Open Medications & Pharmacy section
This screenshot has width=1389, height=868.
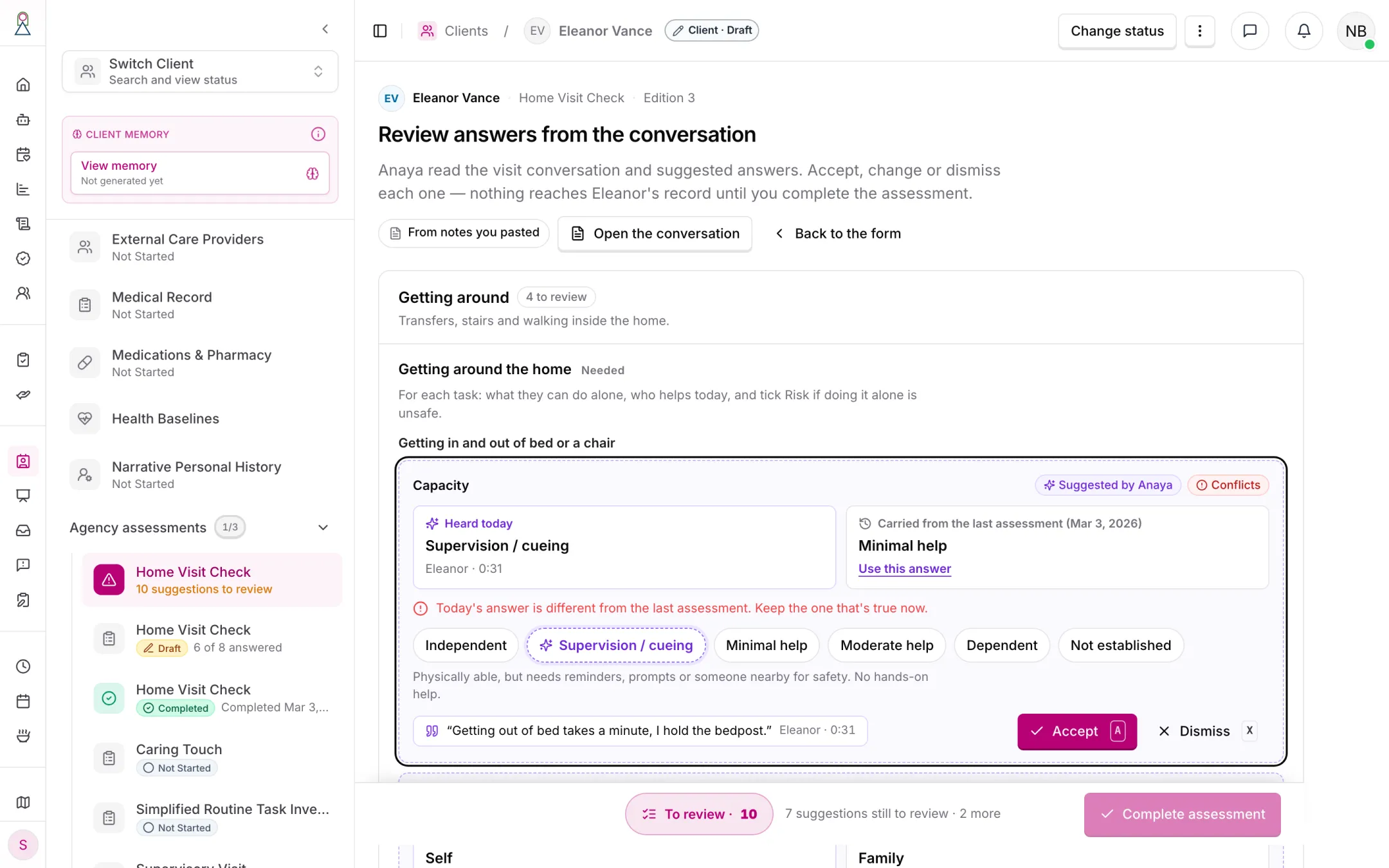tap(200, 363)
